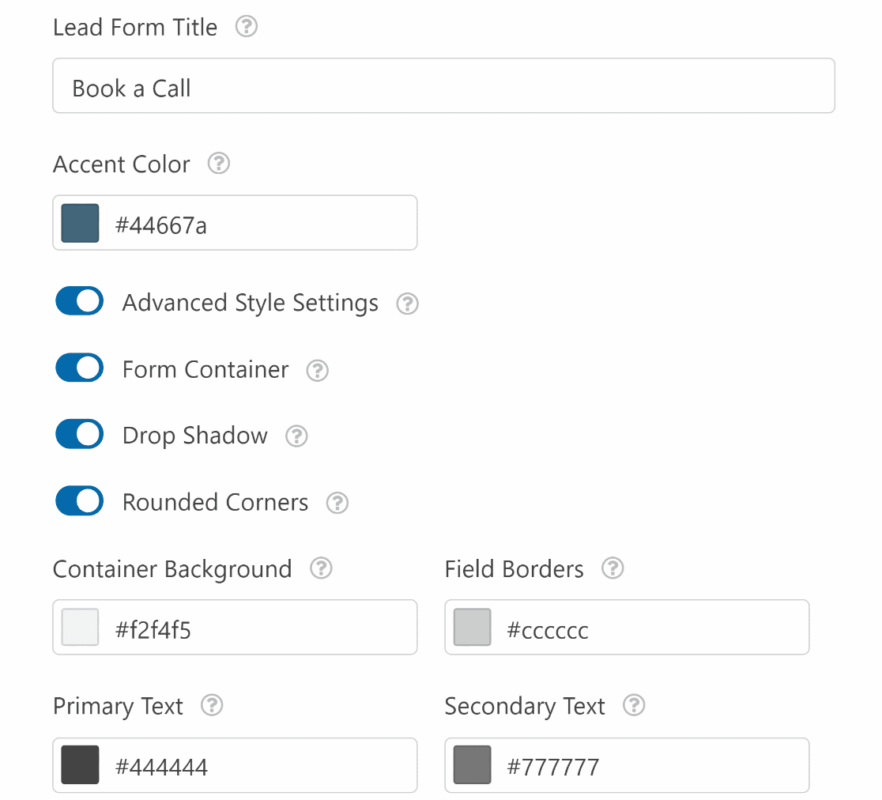Open Advanced Style Settings help tooltip icon
Screen dimensions: 882x800
pos(407,304)
